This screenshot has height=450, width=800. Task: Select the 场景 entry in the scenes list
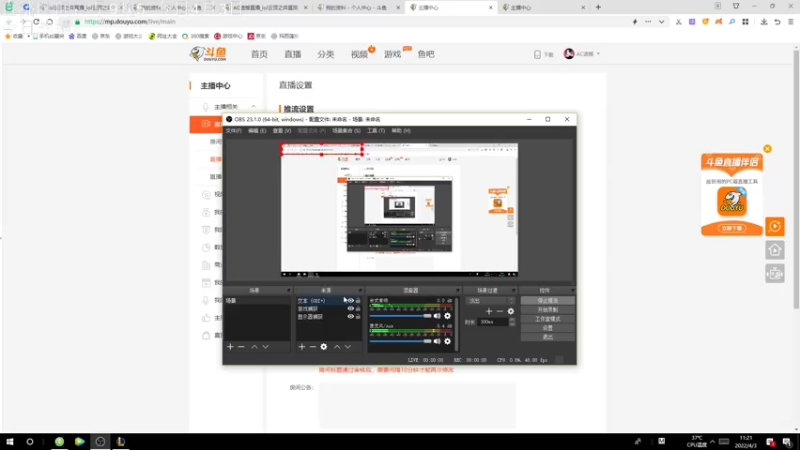click(257, 301)
